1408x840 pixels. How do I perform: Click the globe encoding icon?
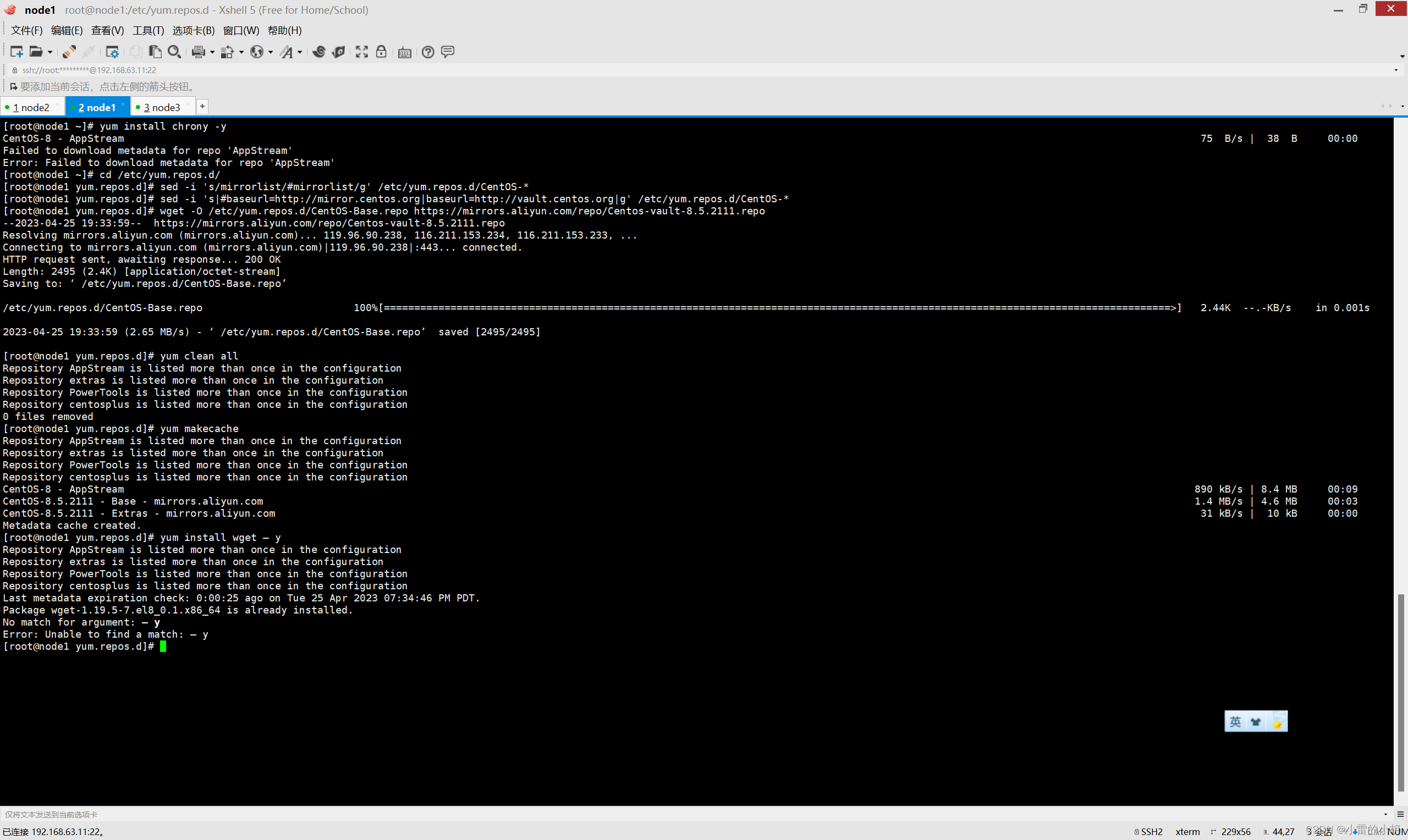pyautogui.click(x=256, y=52)
